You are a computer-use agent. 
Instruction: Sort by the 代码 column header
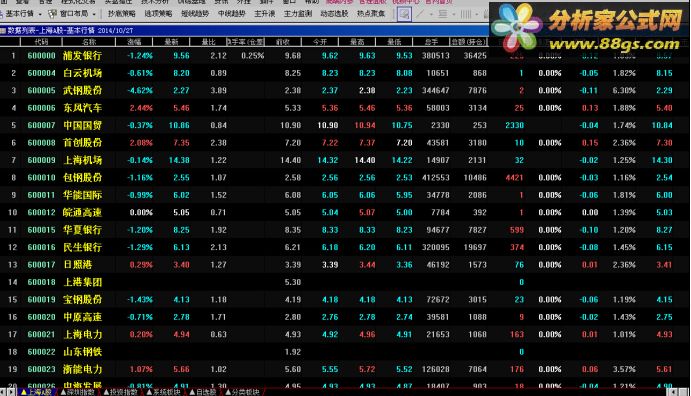41,42
